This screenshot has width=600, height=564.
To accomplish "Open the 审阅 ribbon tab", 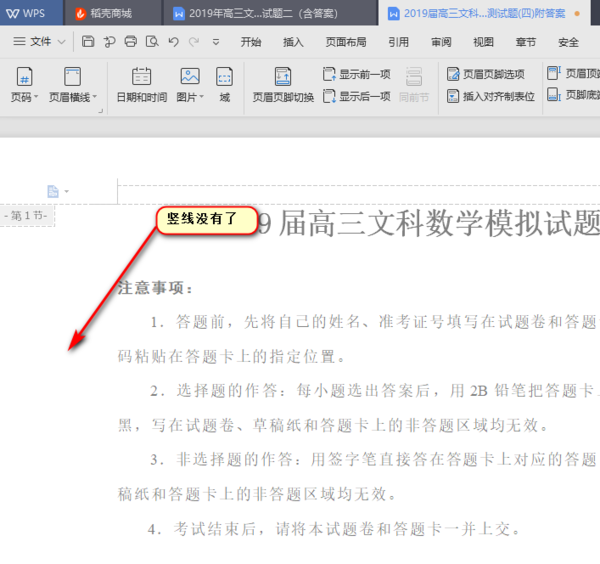I will [441, 42].
